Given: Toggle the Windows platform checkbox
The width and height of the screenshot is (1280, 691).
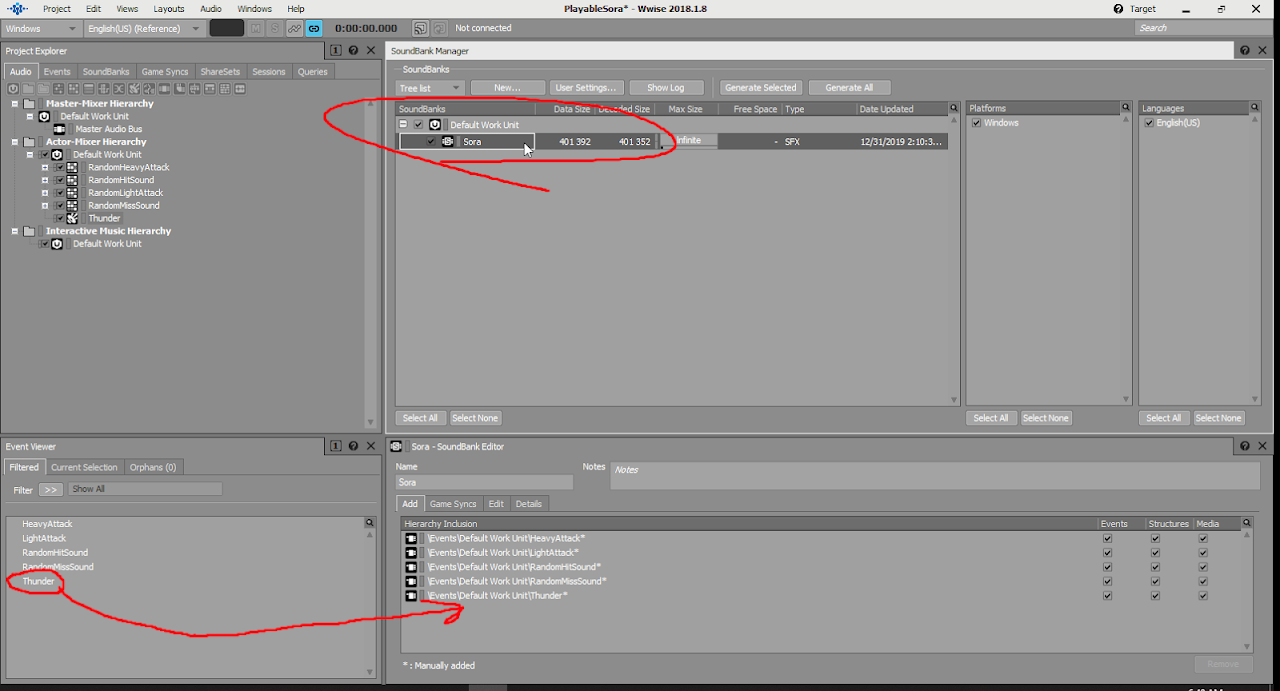Looking at the screenshot, I should (x=977, y=123).
